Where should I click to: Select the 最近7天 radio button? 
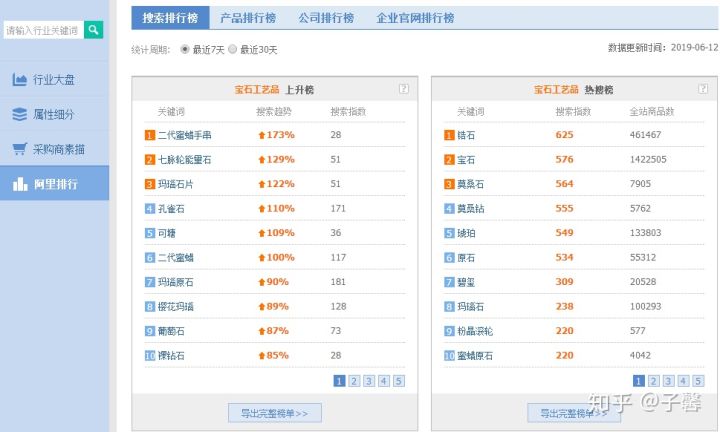click(185, 49)
